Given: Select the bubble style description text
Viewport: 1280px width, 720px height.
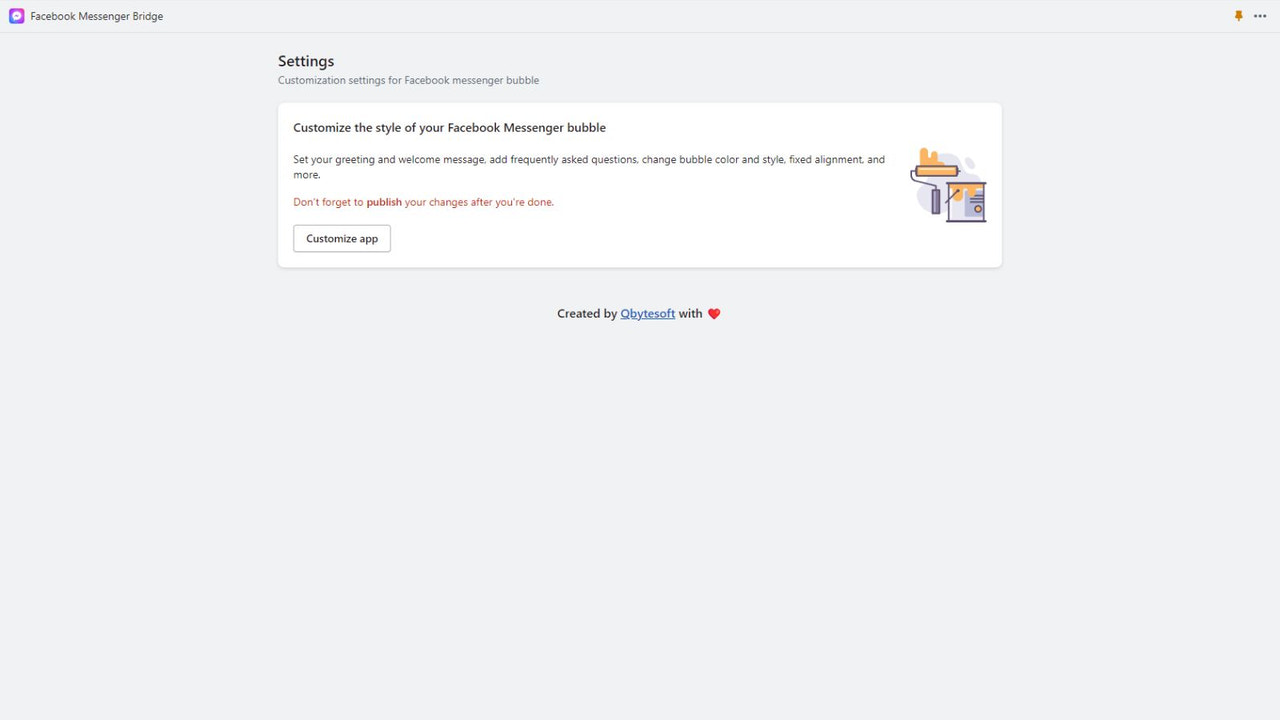Looking at the screenshot, I should point(588,166).
